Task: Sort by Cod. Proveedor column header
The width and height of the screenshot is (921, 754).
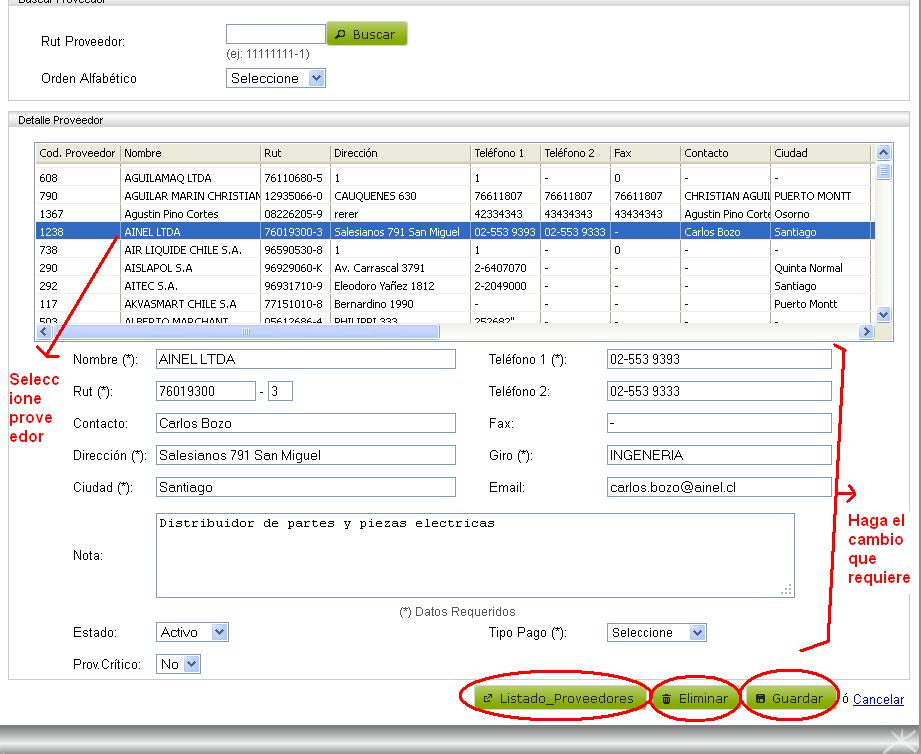Action: [78, 153]
